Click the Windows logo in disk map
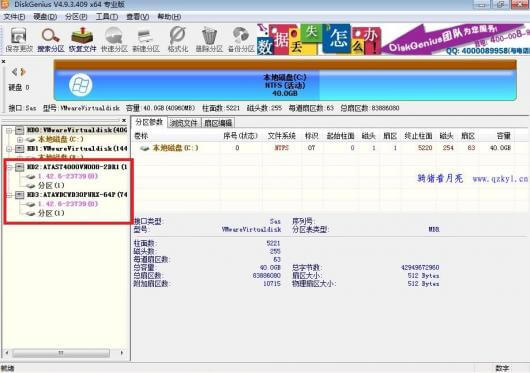This screenshot has height=373, width=530. pos(80,84)
